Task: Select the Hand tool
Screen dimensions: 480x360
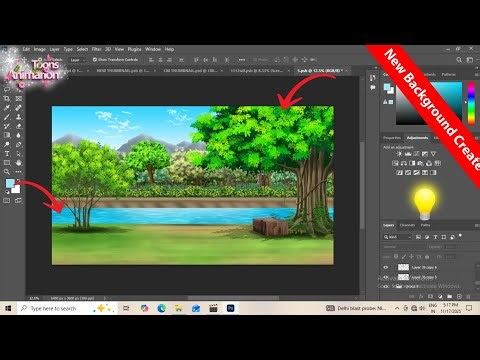Action: 19,163
